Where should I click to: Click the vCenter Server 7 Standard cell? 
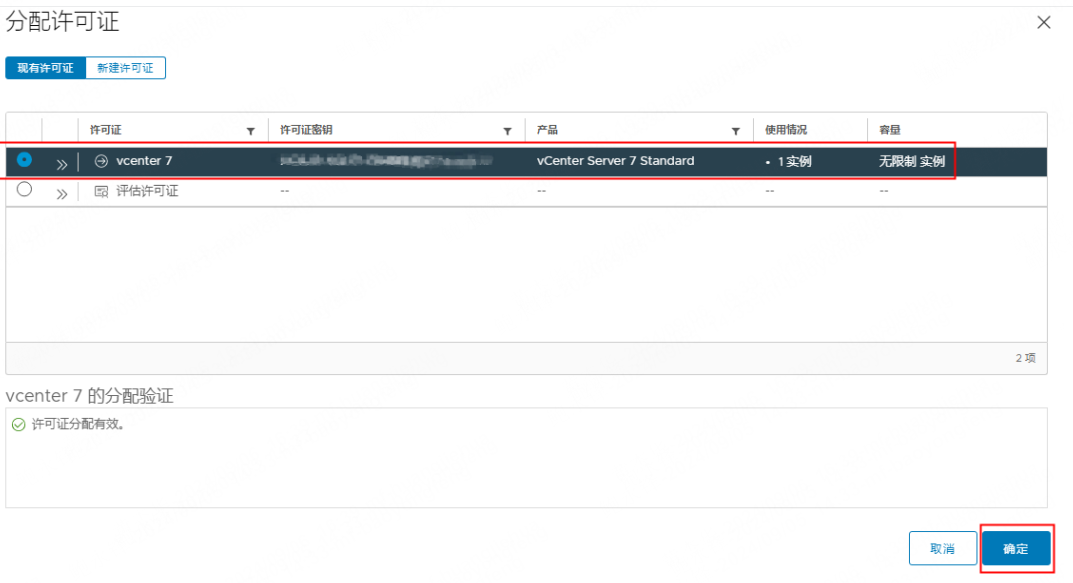(615, 161)
